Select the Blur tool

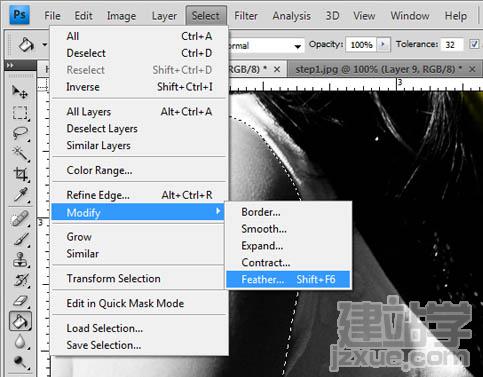click(x=20, y=342)
